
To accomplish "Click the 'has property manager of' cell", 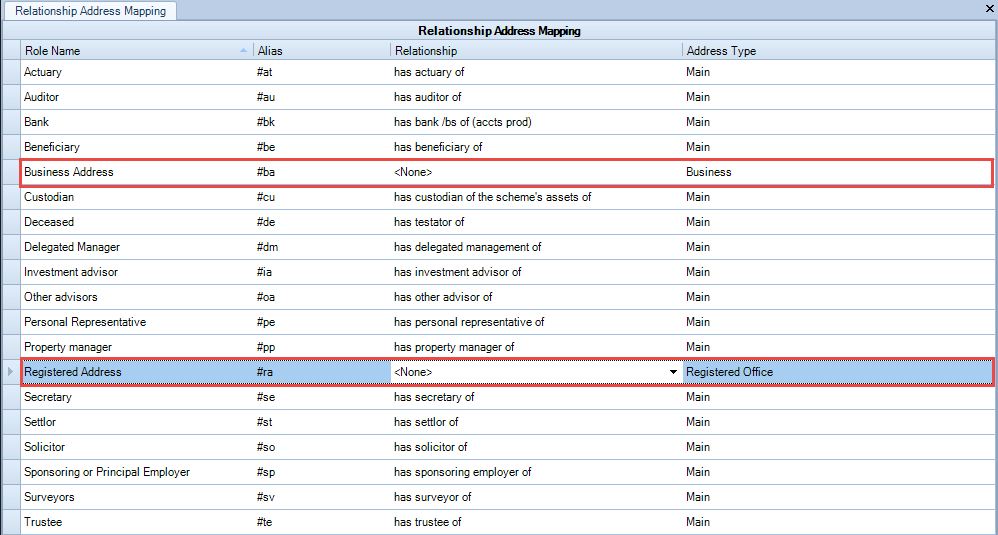I will [536, 347].
